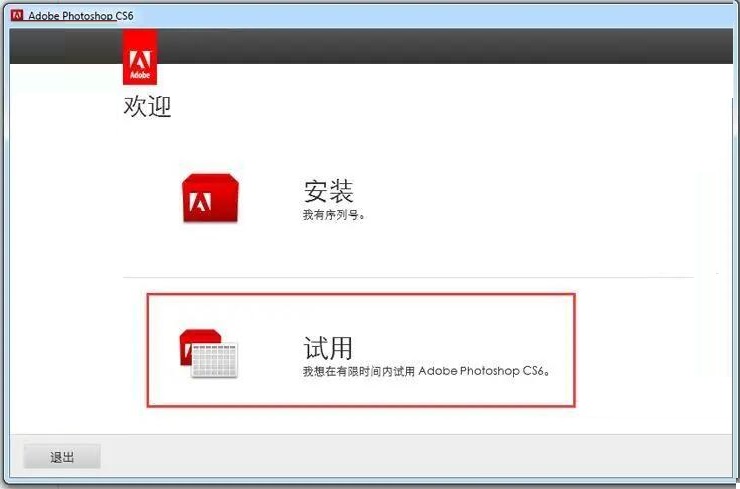Click the red Adobe logo banner
Screen dimensions: 740x489
coord(139,56)
